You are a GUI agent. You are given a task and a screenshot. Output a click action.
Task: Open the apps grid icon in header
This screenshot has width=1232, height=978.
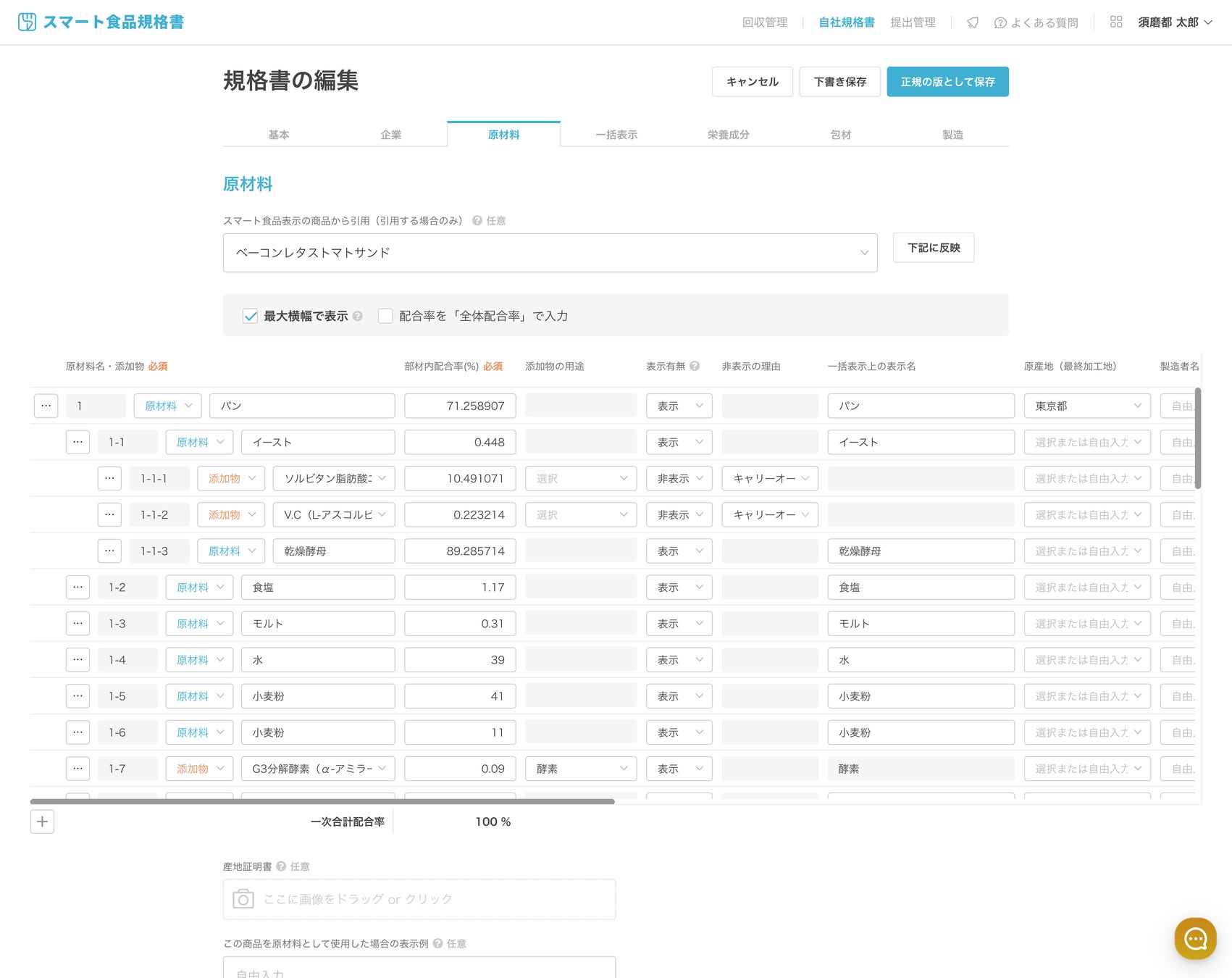click(1116, 22)
